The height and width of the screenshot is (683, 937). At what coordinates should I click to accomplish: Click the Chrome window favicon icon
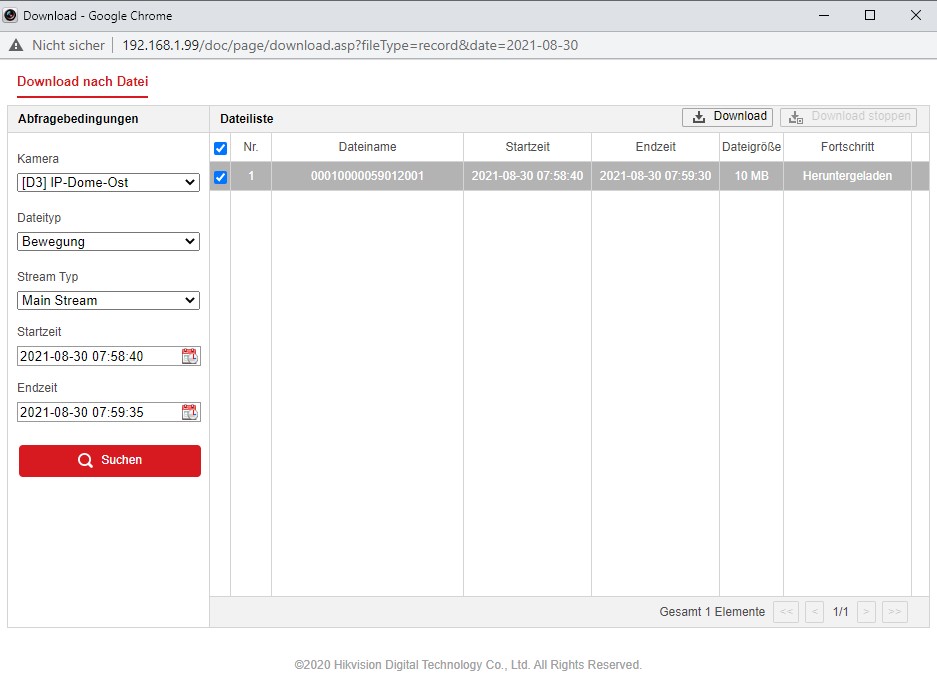[10, 15]
